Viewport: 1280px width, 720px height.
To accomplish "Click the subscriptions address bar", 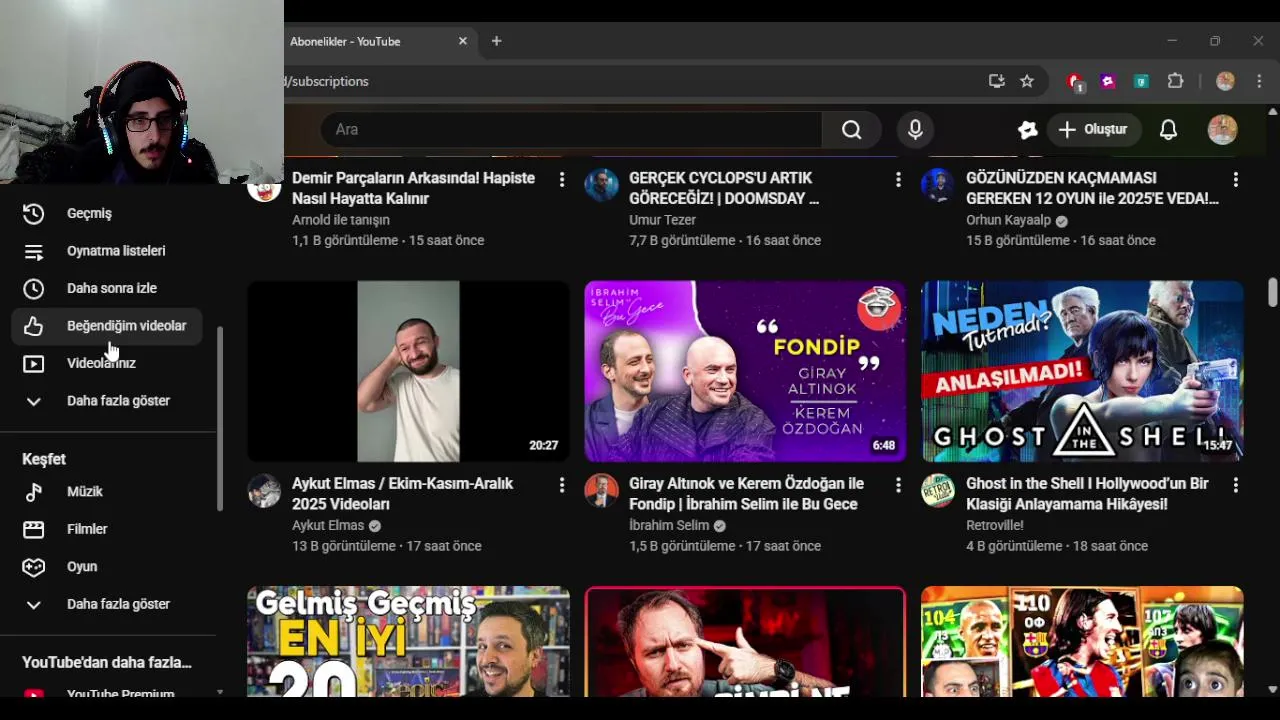I will pyautogui.click(x=630, y=81).
